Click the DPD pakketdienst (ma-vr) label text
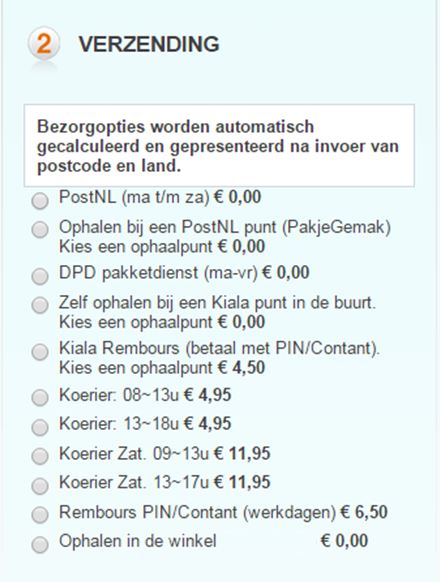The width and height of the screenshot is (440, 584). (x=158, y=273)
